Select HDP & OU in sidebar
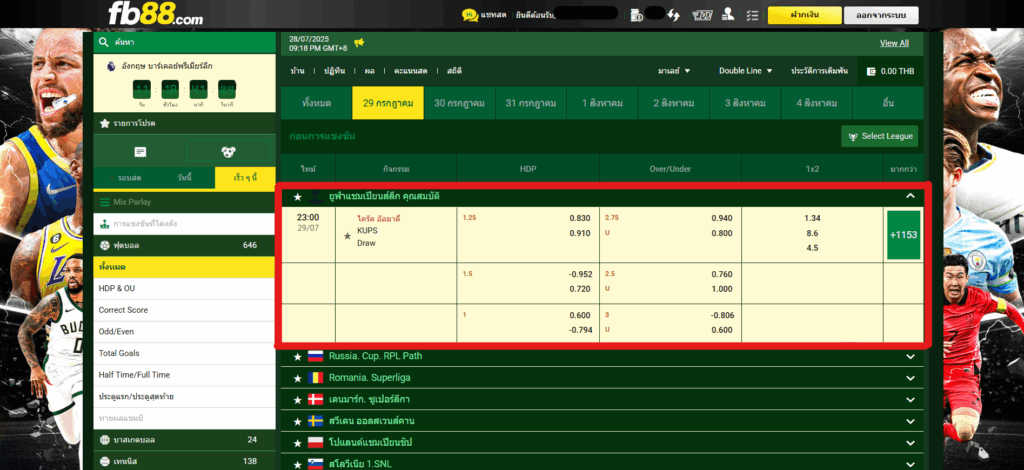This screenshot has height=470, width=1024. pyautogui.click(x=184, y=289)
